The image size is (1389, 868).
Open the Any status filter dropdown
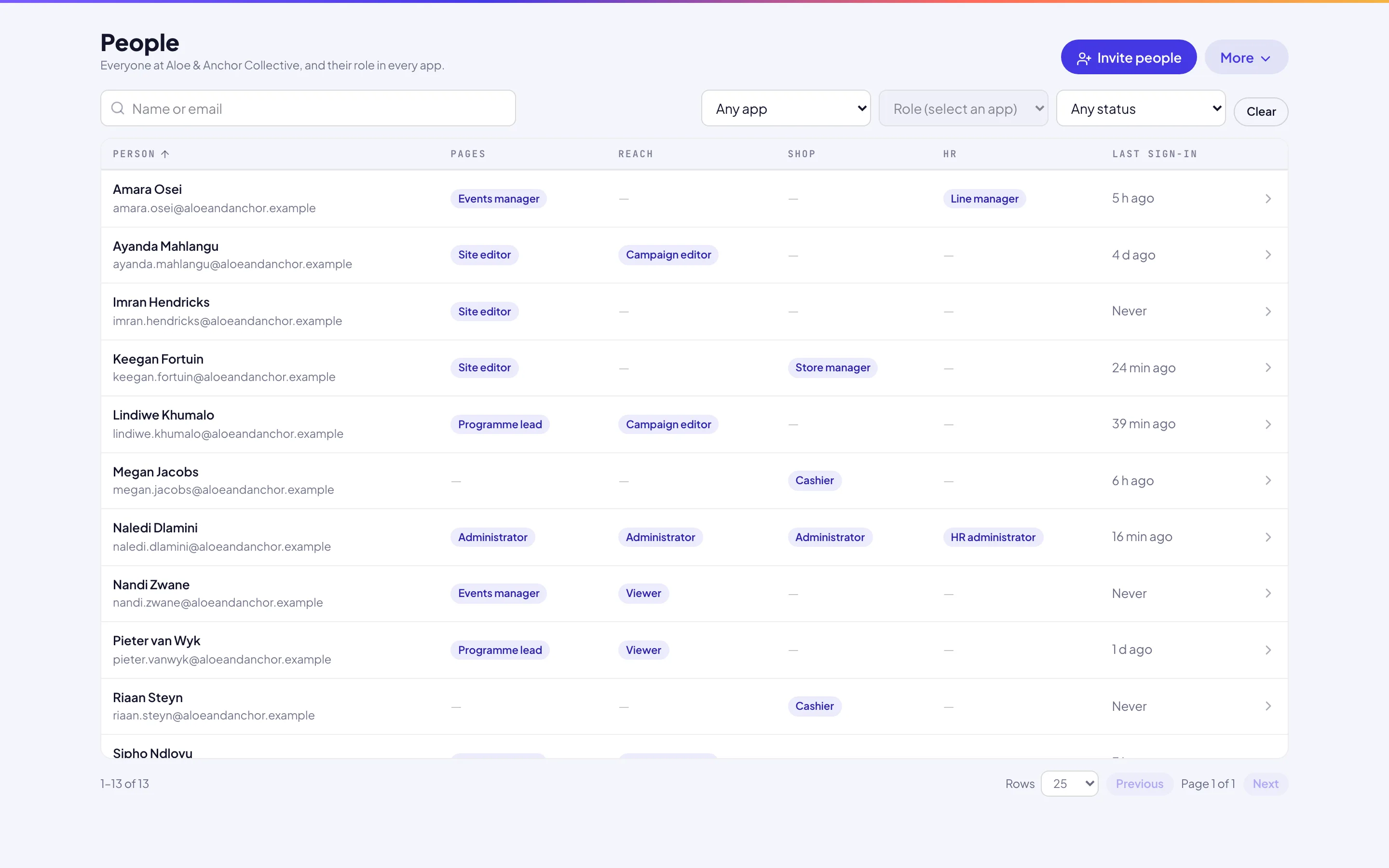(1141, 108)
